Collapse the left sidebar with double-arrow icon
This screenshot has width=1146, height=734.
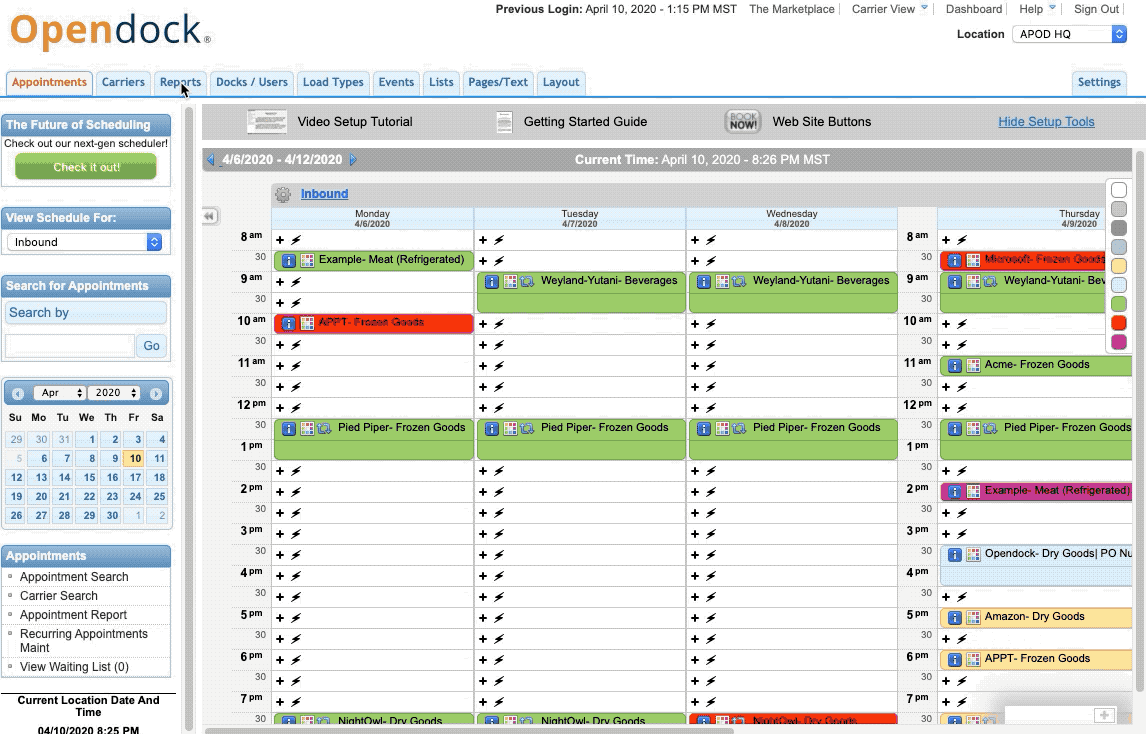(x=210, y=216)
